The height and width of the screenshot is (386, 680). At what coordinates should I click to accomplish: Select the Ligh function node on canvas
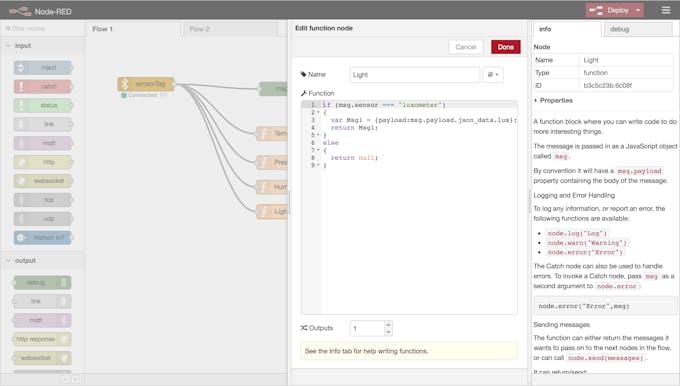272,211
